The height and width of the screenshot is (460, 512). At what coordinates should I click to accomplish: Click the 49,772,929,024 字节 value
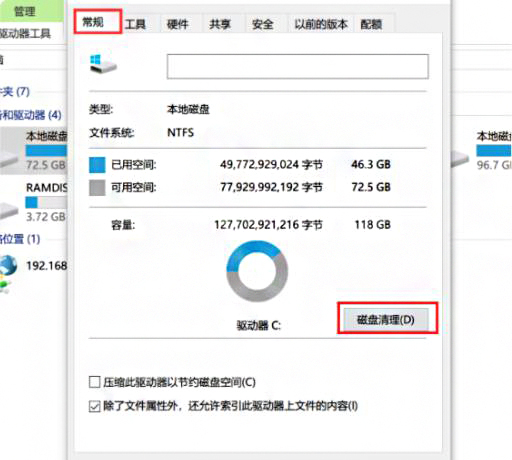(271, 164)
